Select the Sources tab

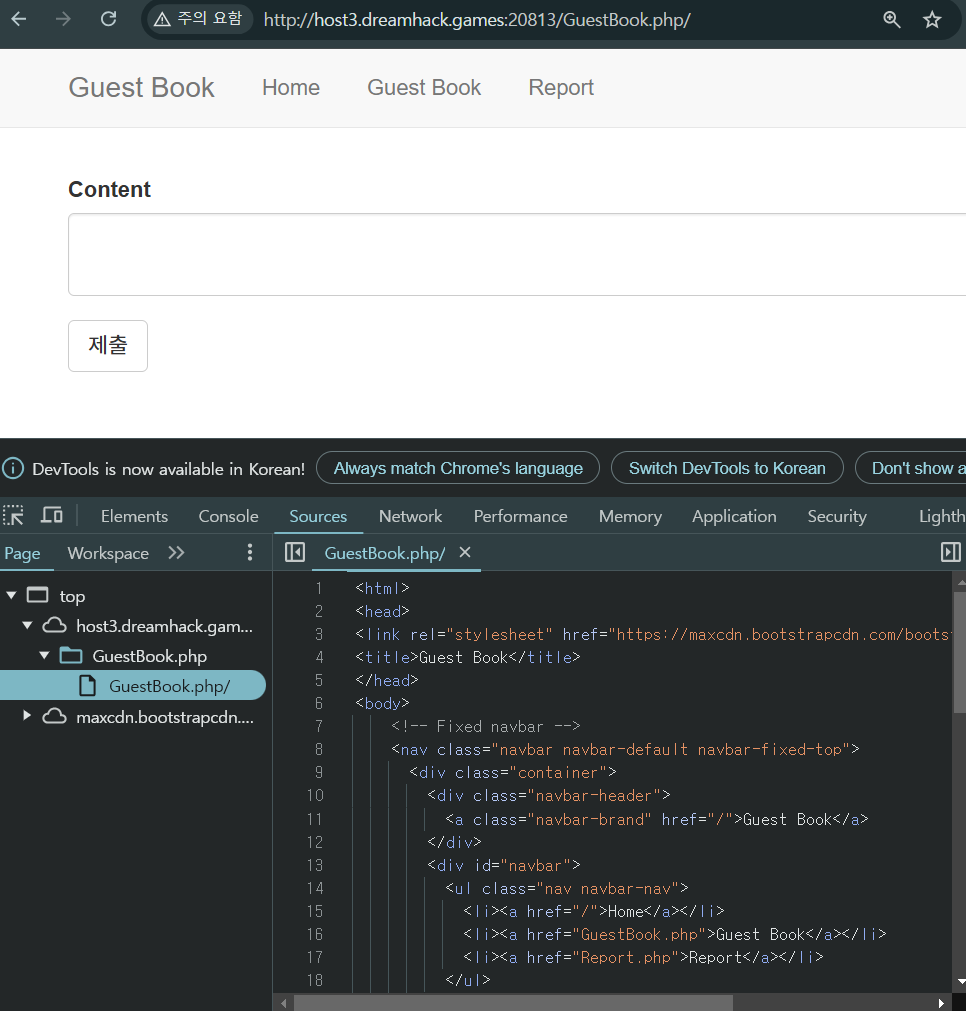click(x=318, y=516)
